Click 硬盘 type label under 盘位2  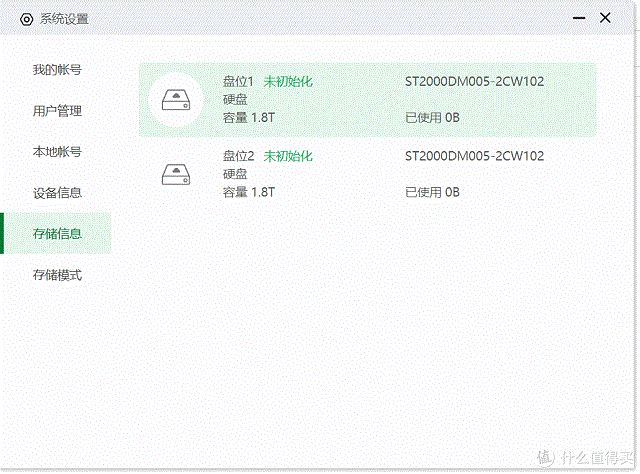pyautogui.click(x=235, y=174)
